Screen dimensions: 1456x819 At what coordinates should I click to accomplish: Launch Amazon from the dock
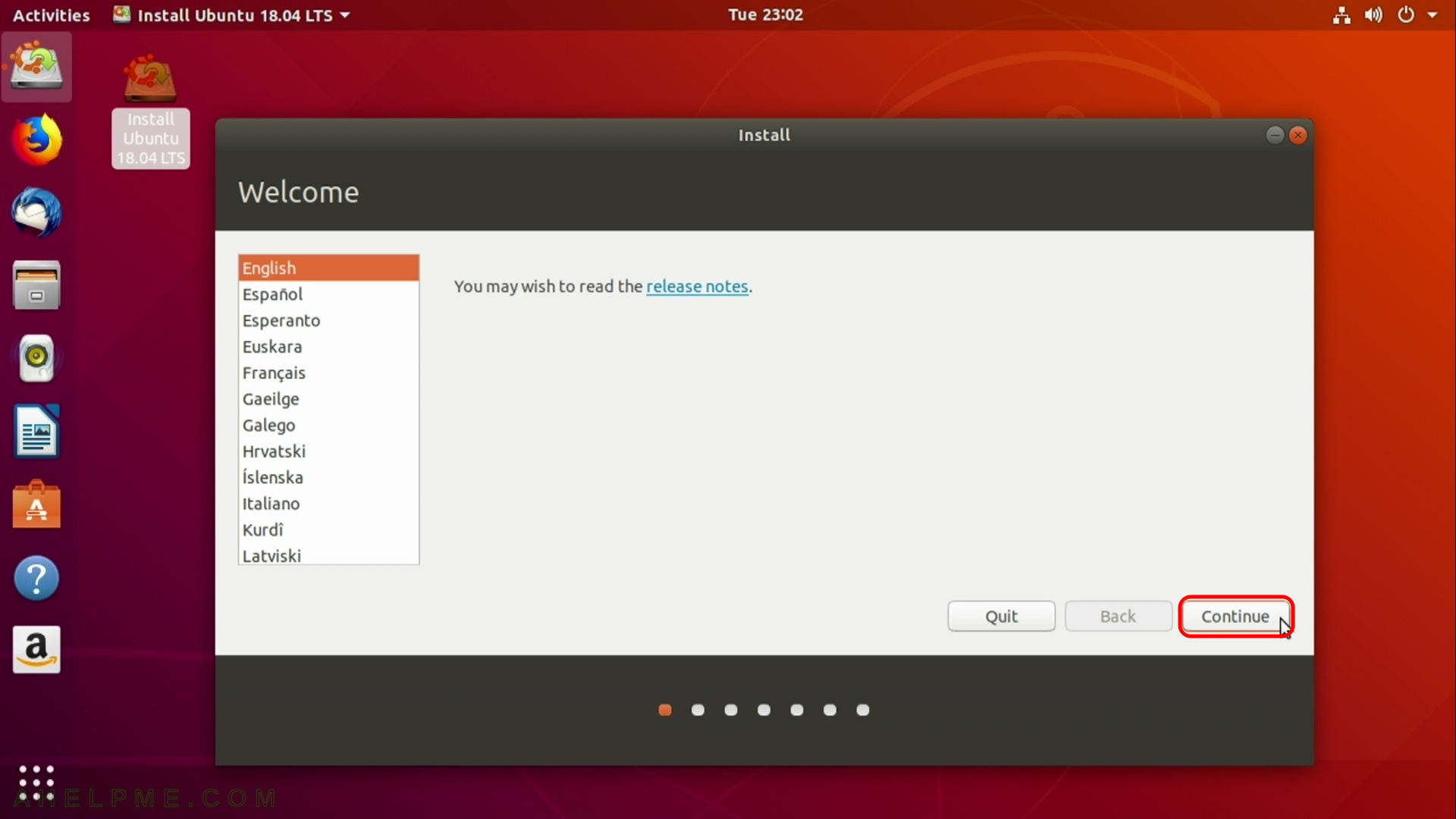coord(36,650)
